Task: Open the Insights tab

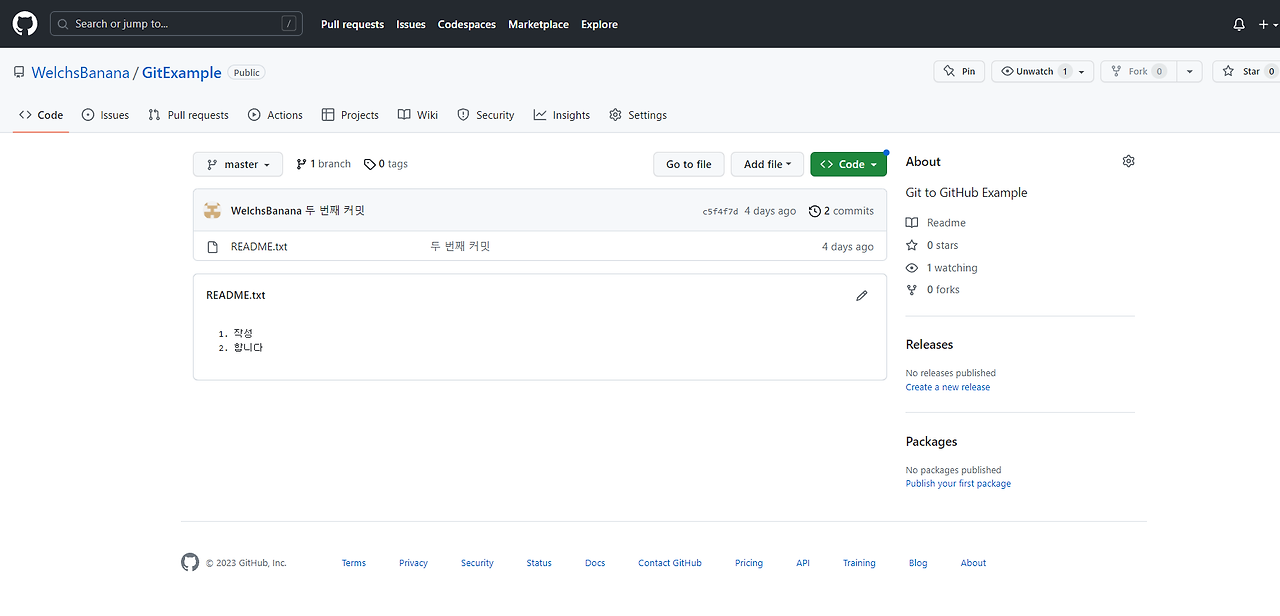Action: (562, 115)
